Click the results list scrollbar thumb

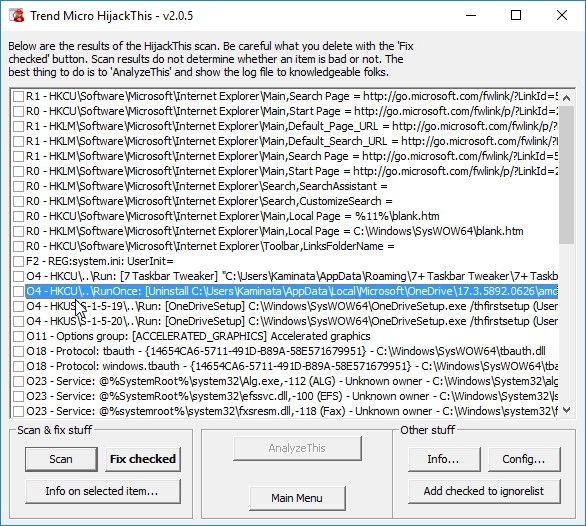tap(567, 175)
